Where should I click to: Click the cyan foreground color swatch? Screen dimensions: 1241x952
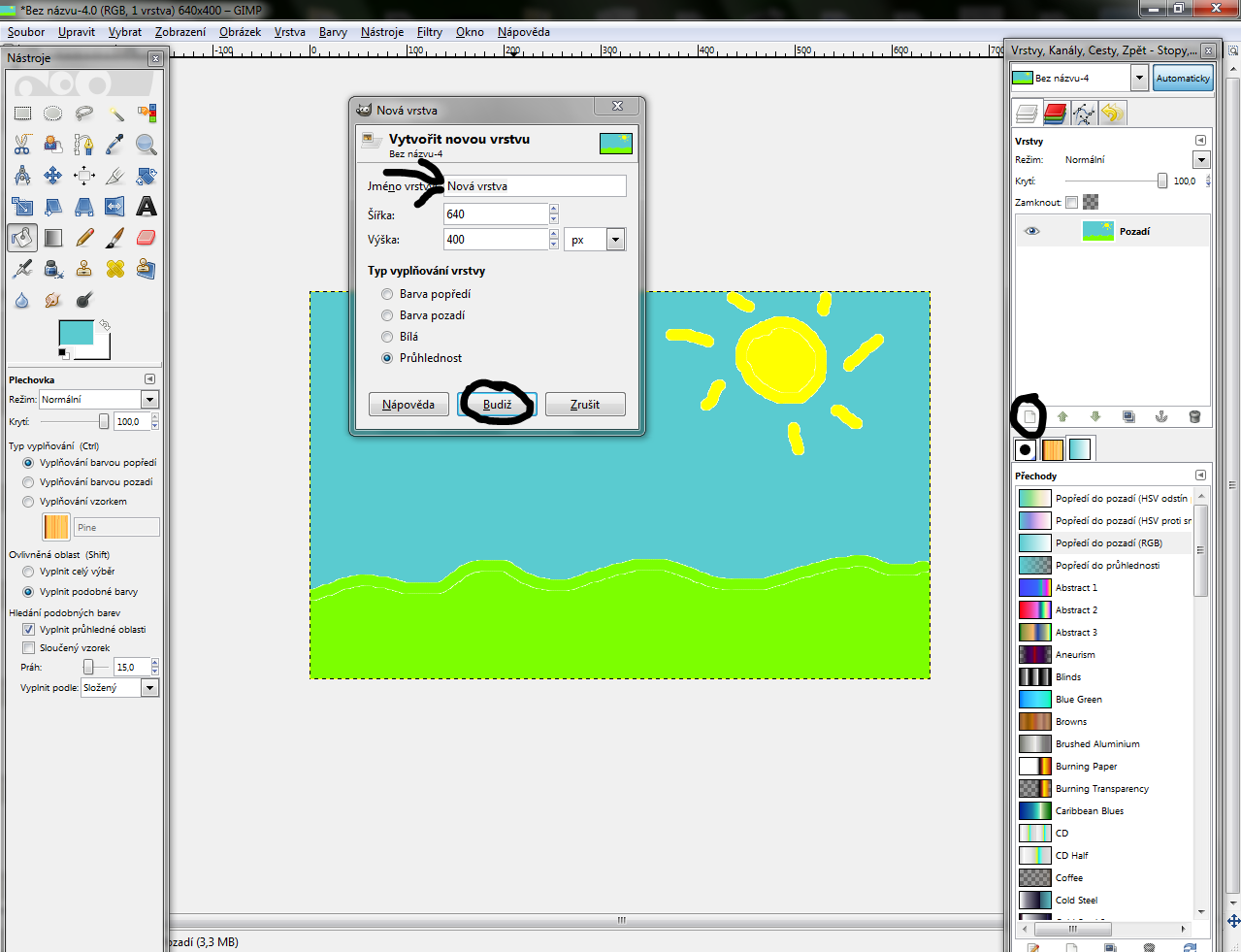[76, 333]
